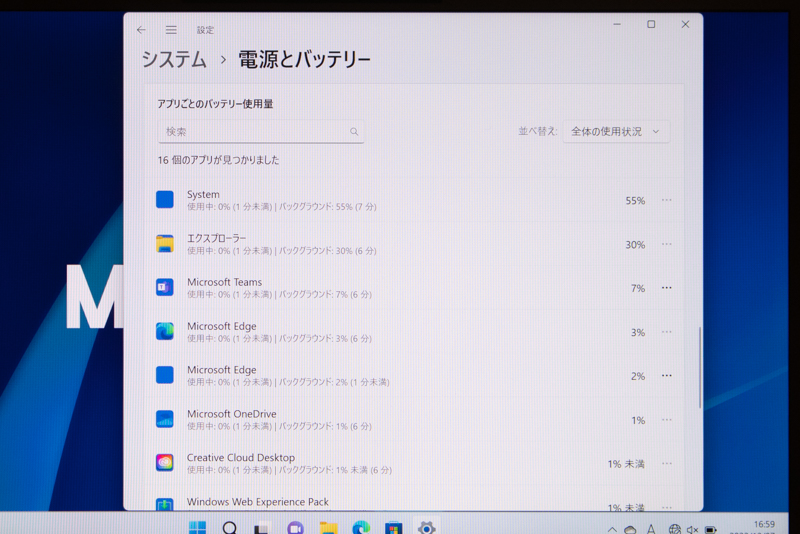Click the 7% usage value

point(638,289)
